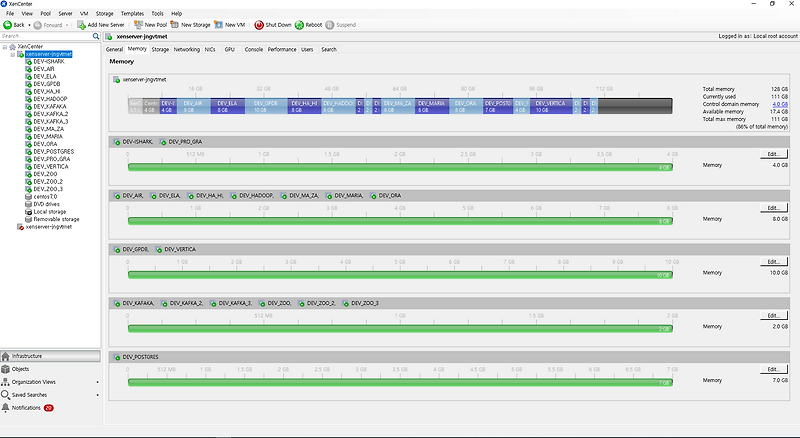The width and height of the screenshot is (800, 438).
Task: Click the Notifications bell icon
Action: tap(6, 407)
